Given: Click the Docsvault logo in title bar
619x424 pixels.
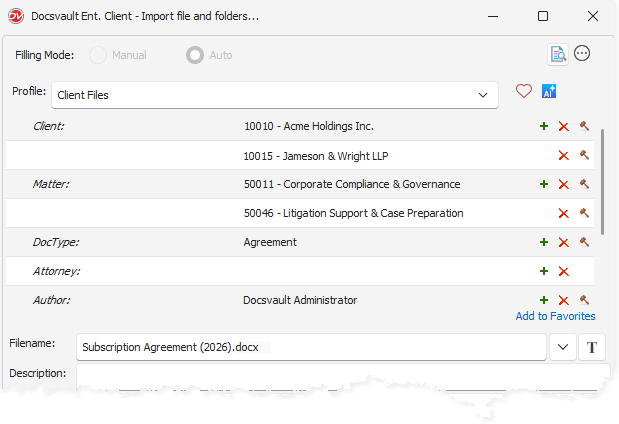Looking at the screenshot, I should (16, 16).
